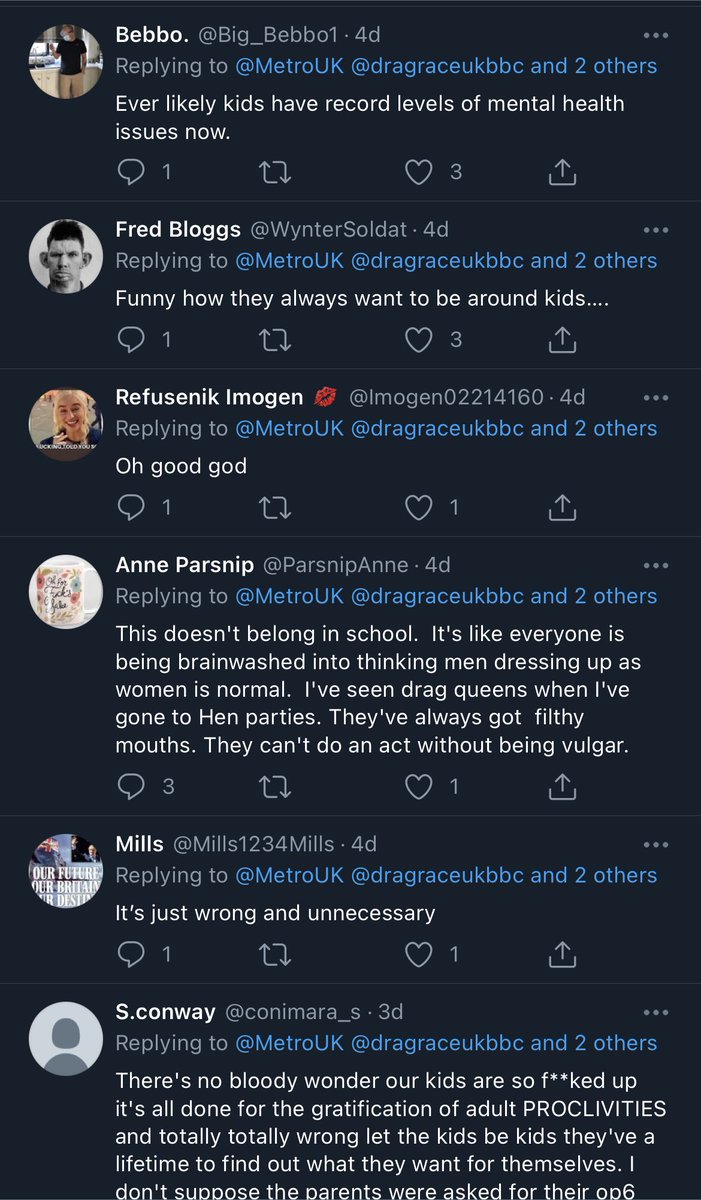Open Fred Bloggs' profile name
The width and height of the screenshot is (701, 1200).
click(178, 230)
